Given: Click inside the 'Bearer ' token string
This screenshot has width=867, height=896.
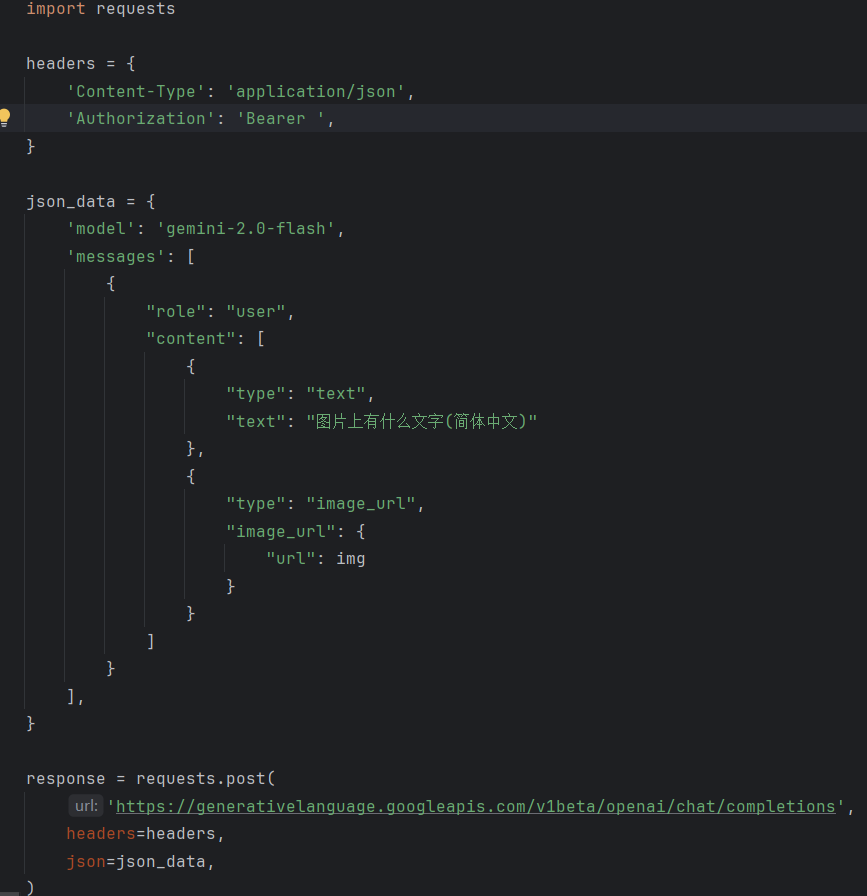Looking at the screenshot, I should pos(281,119).
